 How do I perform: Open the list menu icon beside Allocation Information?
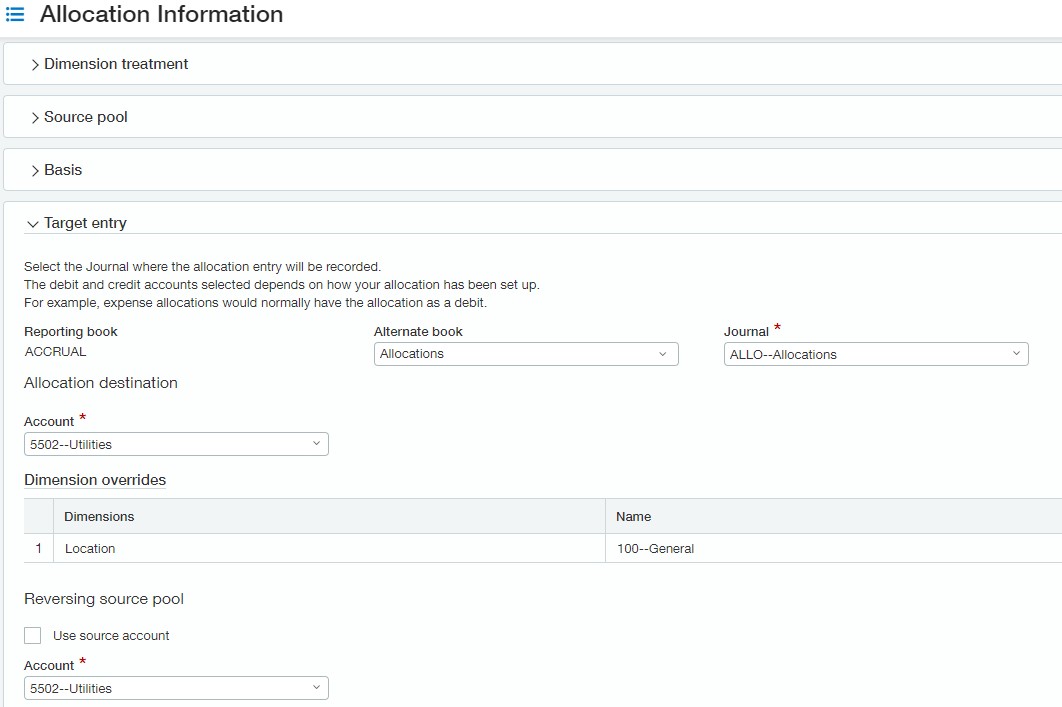coord(15,15)
